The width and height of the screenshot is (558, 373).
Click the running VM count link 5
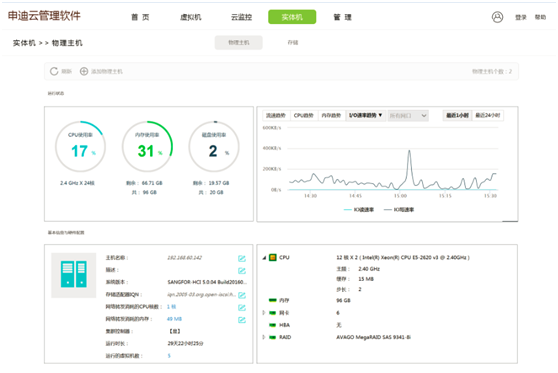(x=169, y=356)
